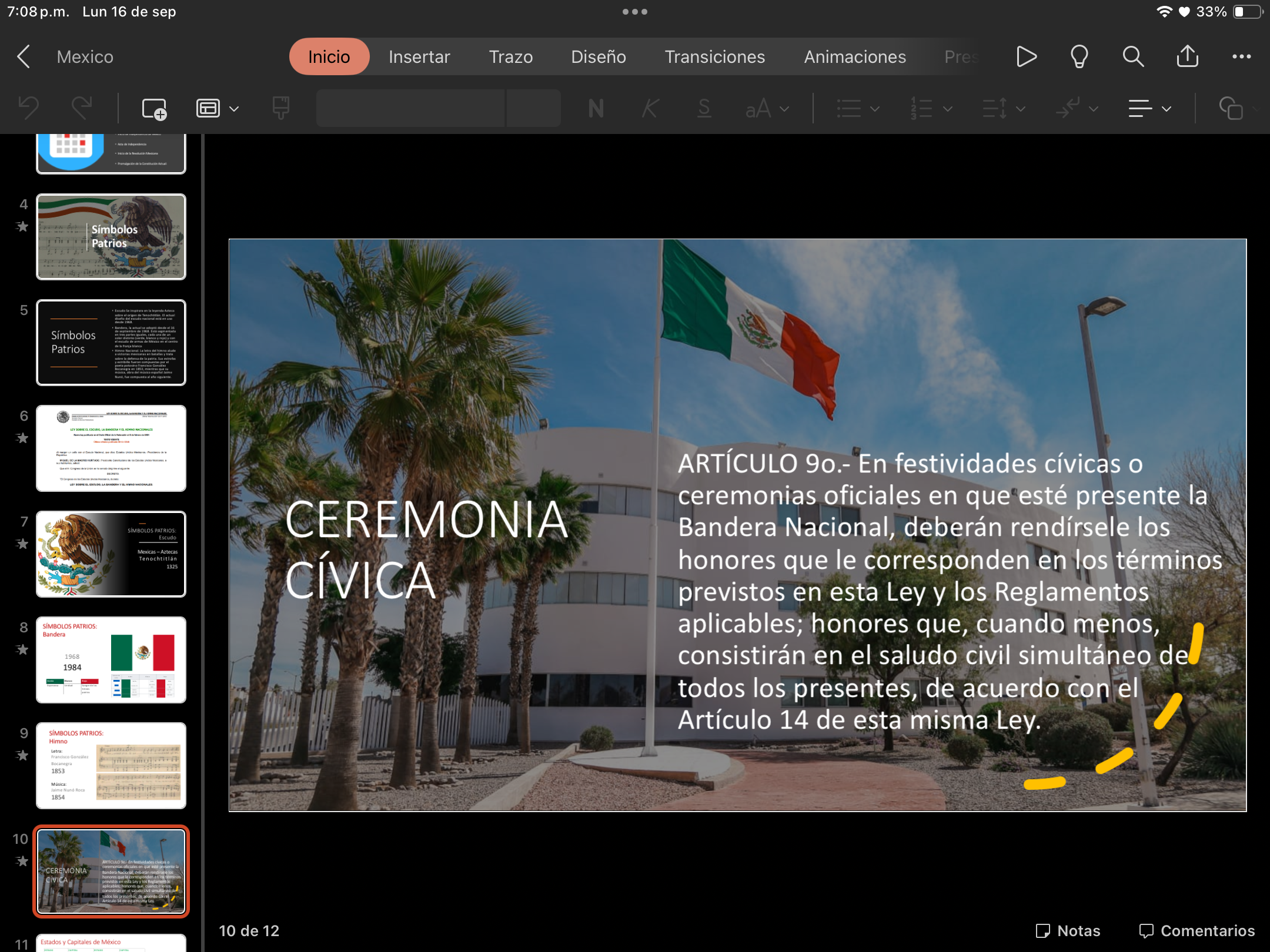Switch to the Trazo tab
This screenshot has height=952, width=1270.
pyautogui.click(x=511, y=57)
